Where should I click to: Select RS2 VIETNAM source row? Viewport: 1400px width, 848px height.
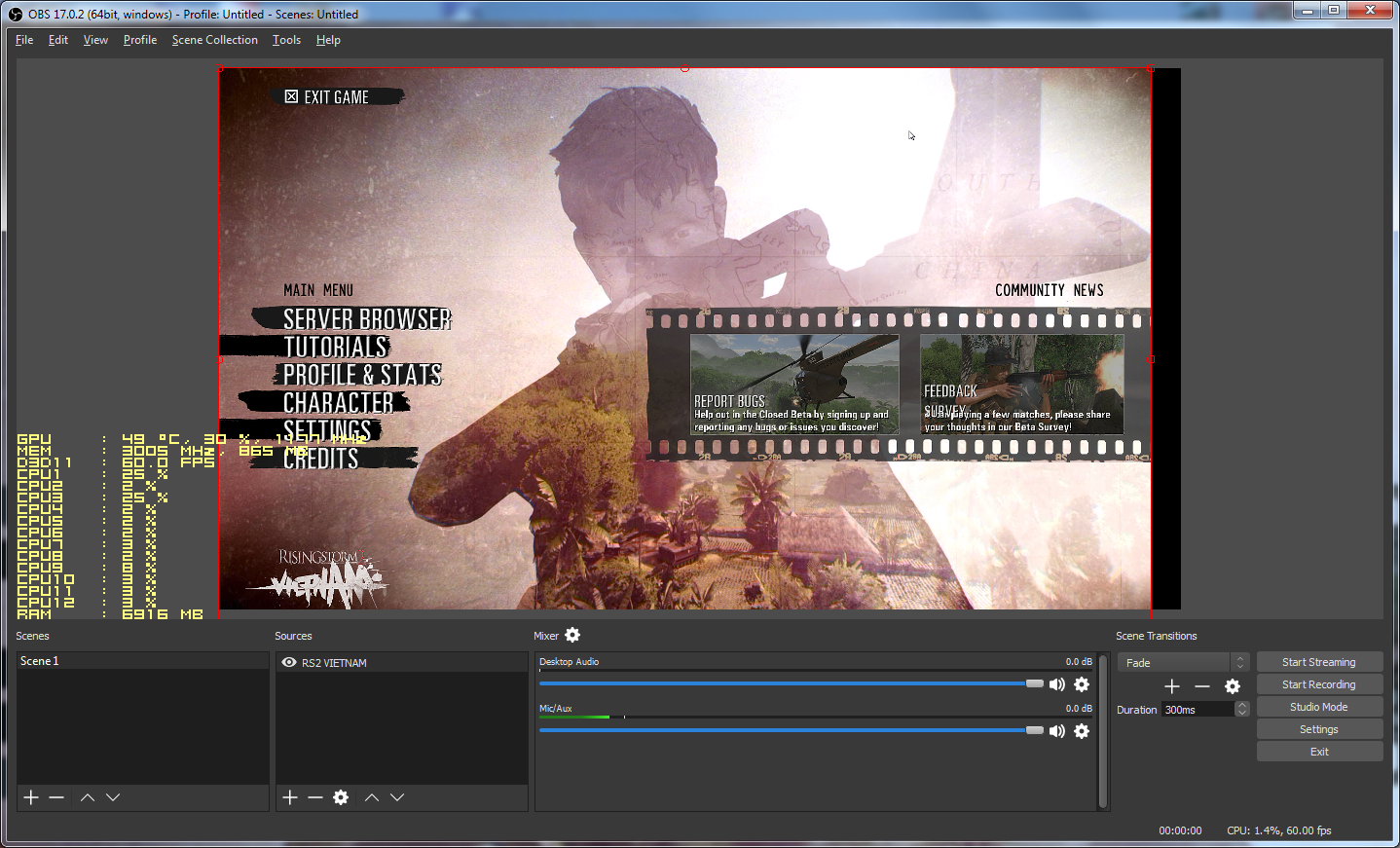point(401,662)
